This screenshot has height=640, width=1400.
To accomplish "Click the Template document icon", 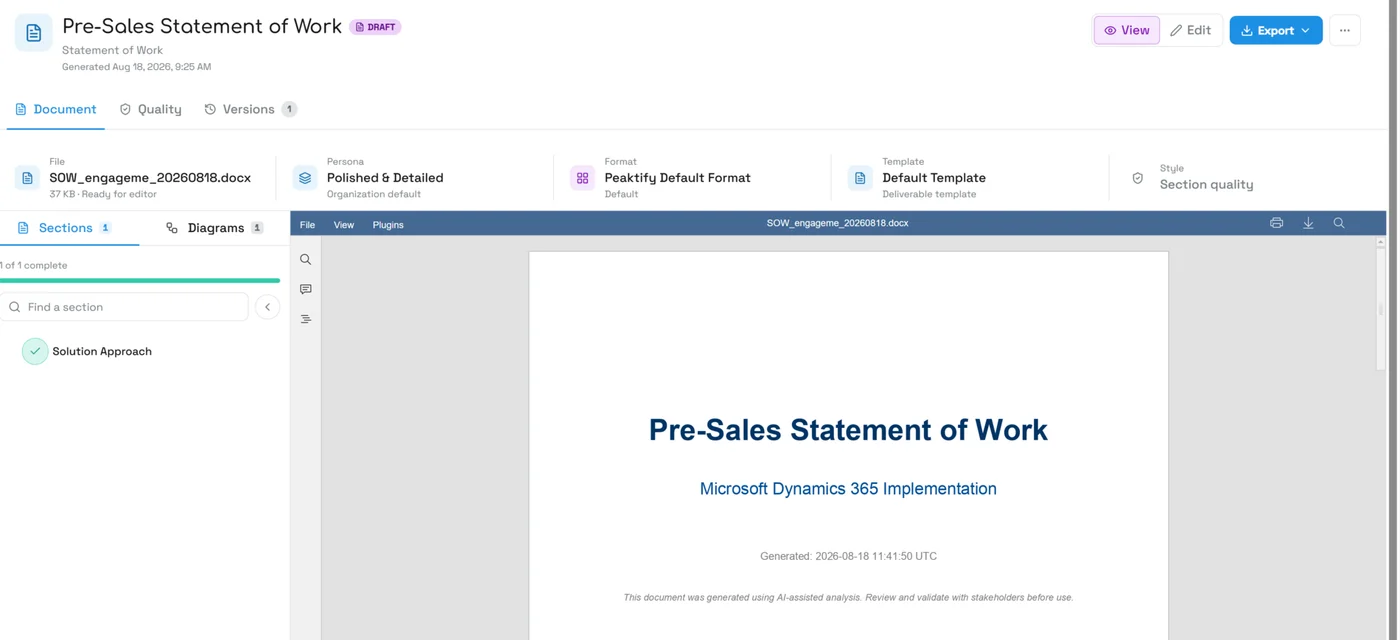I will coord(860,178).
